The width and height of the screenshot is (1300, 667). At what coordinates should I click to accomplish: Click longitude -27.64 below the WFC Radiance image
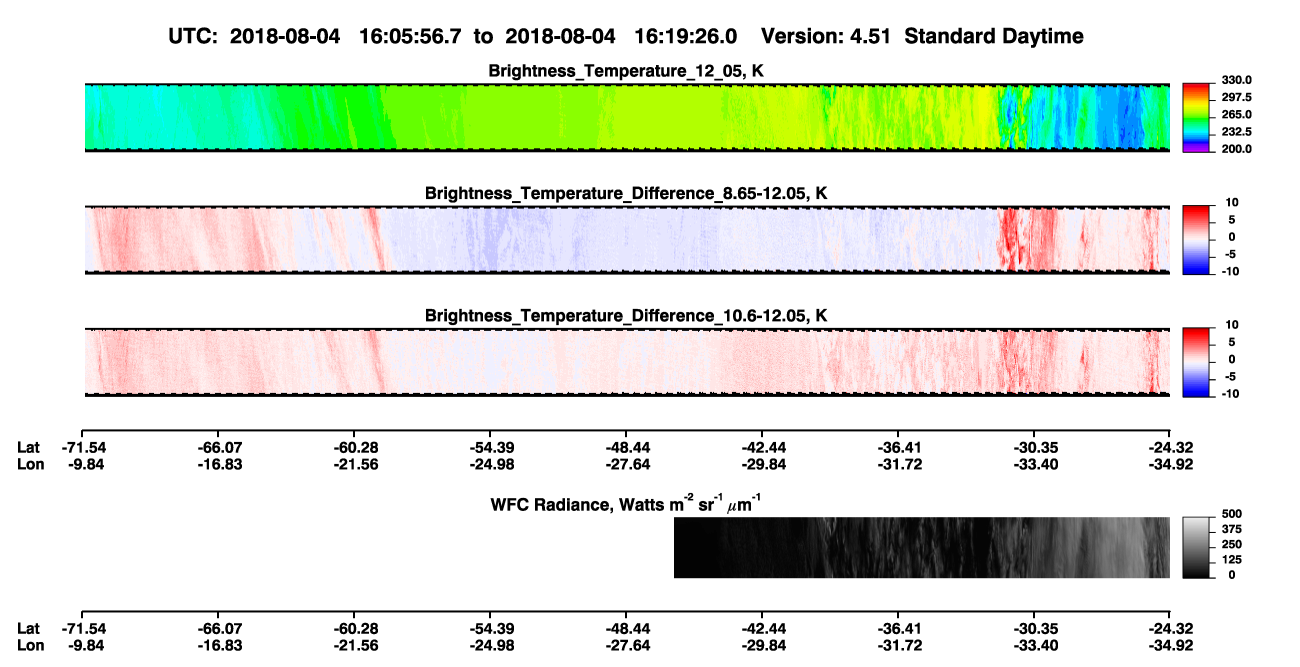[626, 644]
